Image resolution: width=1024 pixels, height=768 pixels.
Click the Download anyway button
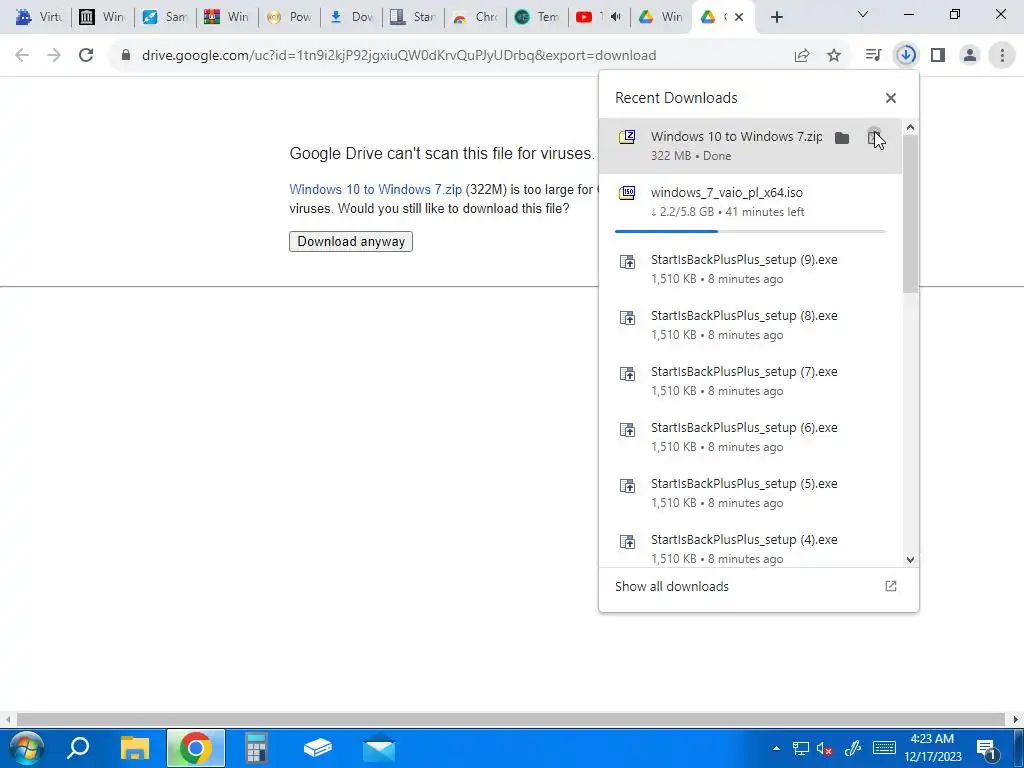351,242
